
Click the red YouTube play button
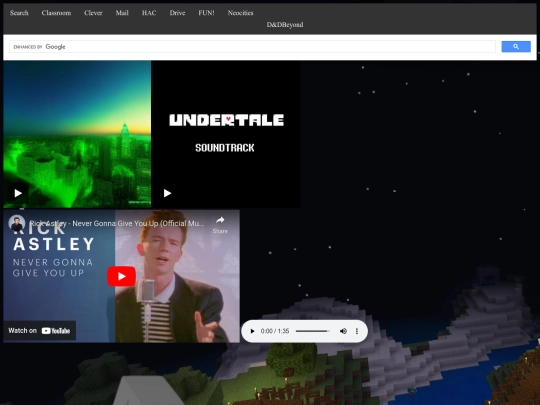tap(121, 276)
